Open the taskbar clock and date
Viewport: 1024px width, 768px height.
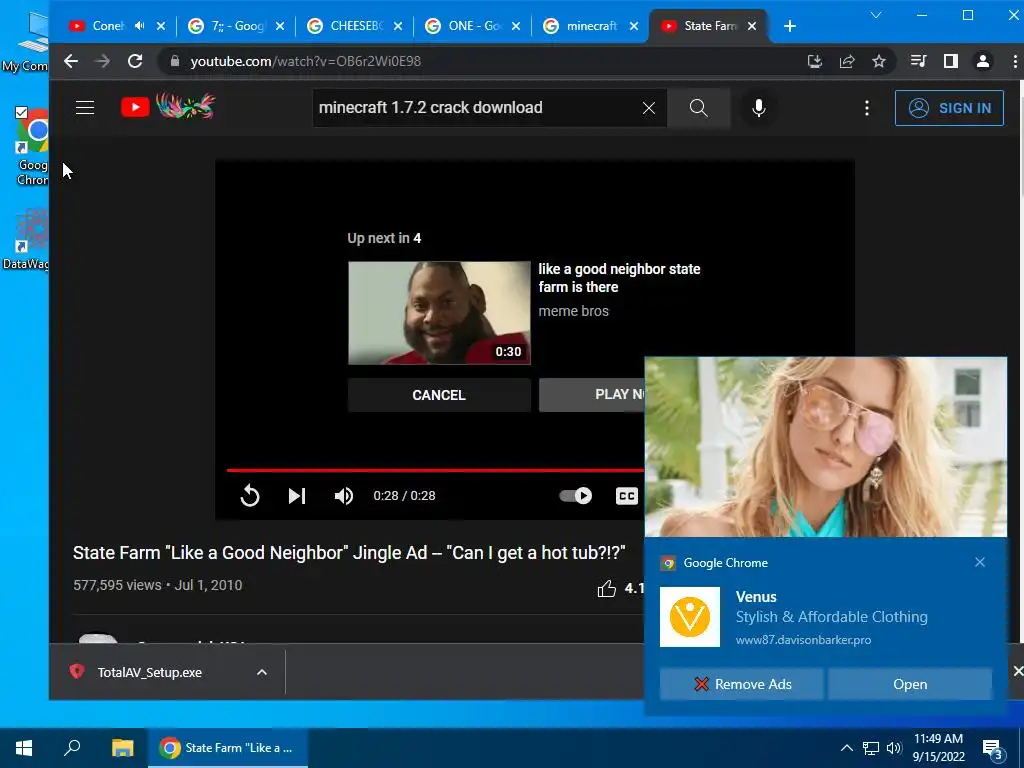[x=938, y=748]
